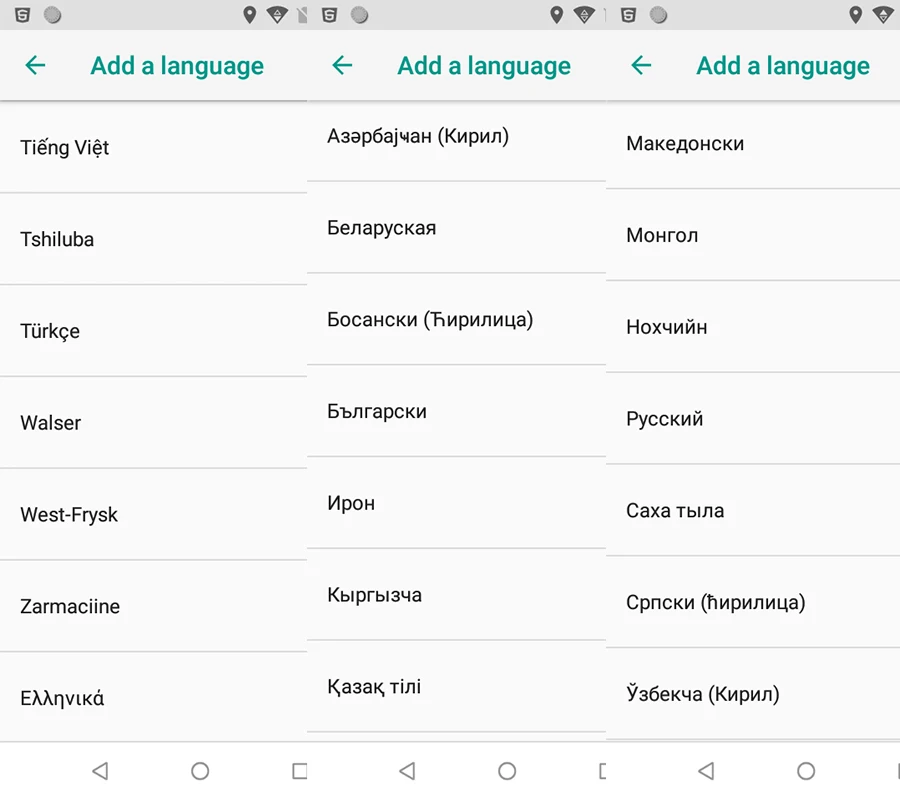This screenshot has height=801, width=900.
Task: Select West-Frysk language
Action: click(x=153, y=515)
